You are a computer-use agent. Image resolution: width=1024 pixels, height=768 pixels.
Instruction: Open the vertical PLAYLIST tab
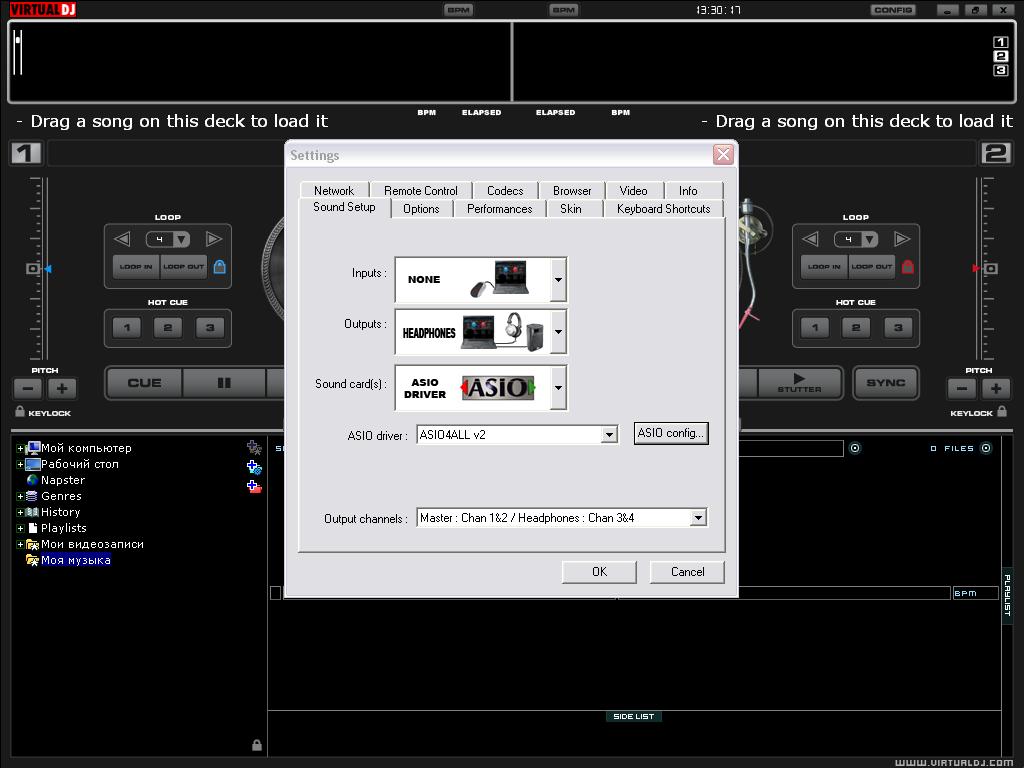[1007, 596]
